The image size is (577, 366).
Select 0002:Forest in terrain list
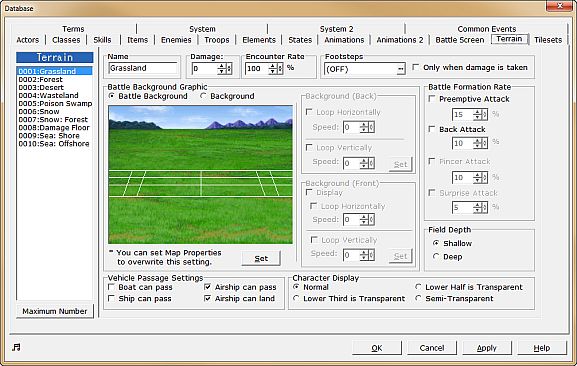tap(54, 79)
